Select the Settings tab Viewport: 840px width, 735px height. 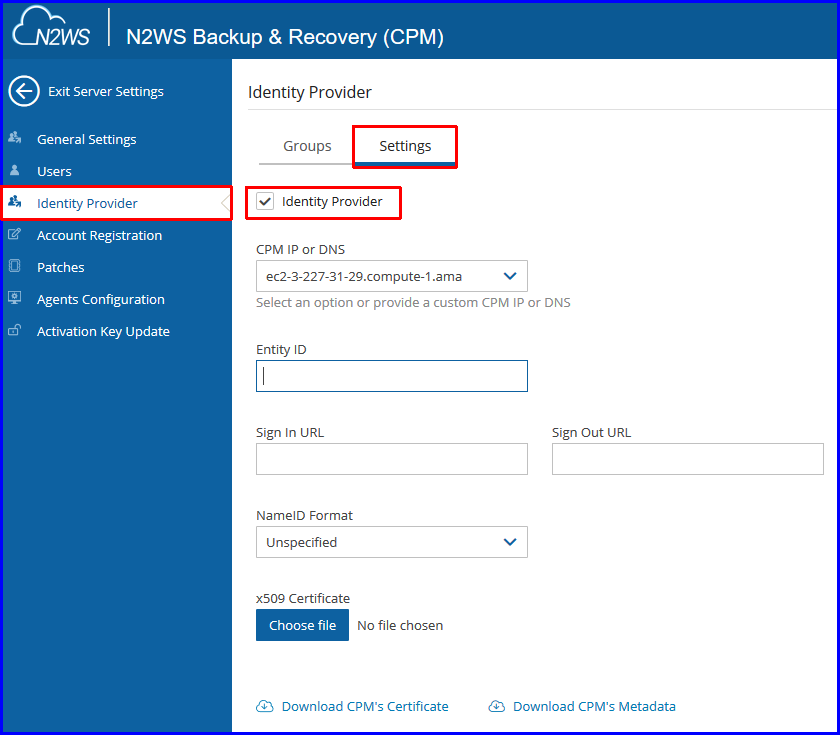[x=405, y=146]
